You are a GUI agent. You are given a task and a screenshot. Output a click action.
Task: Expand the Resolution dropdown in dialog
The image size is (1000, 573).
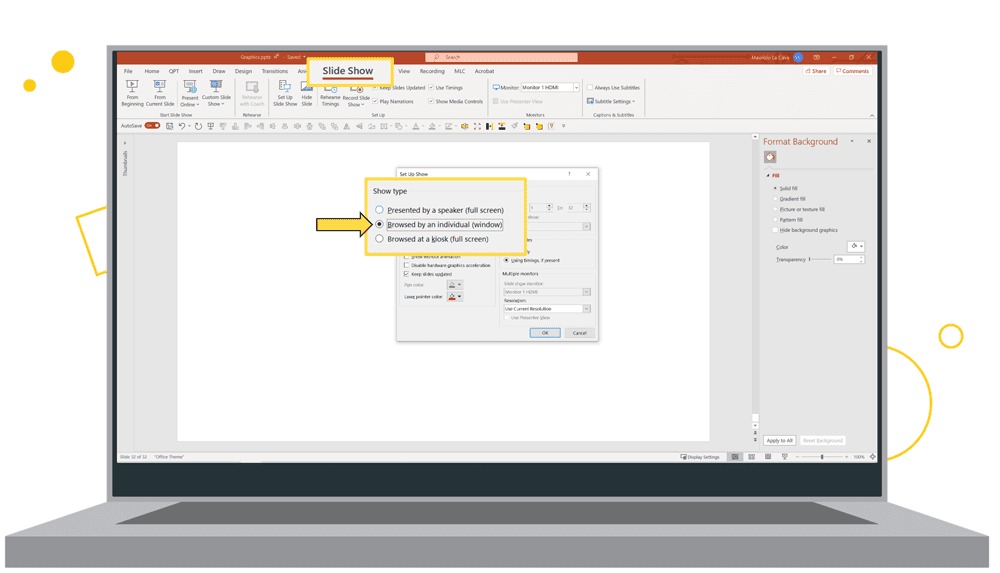click(586, 309)
